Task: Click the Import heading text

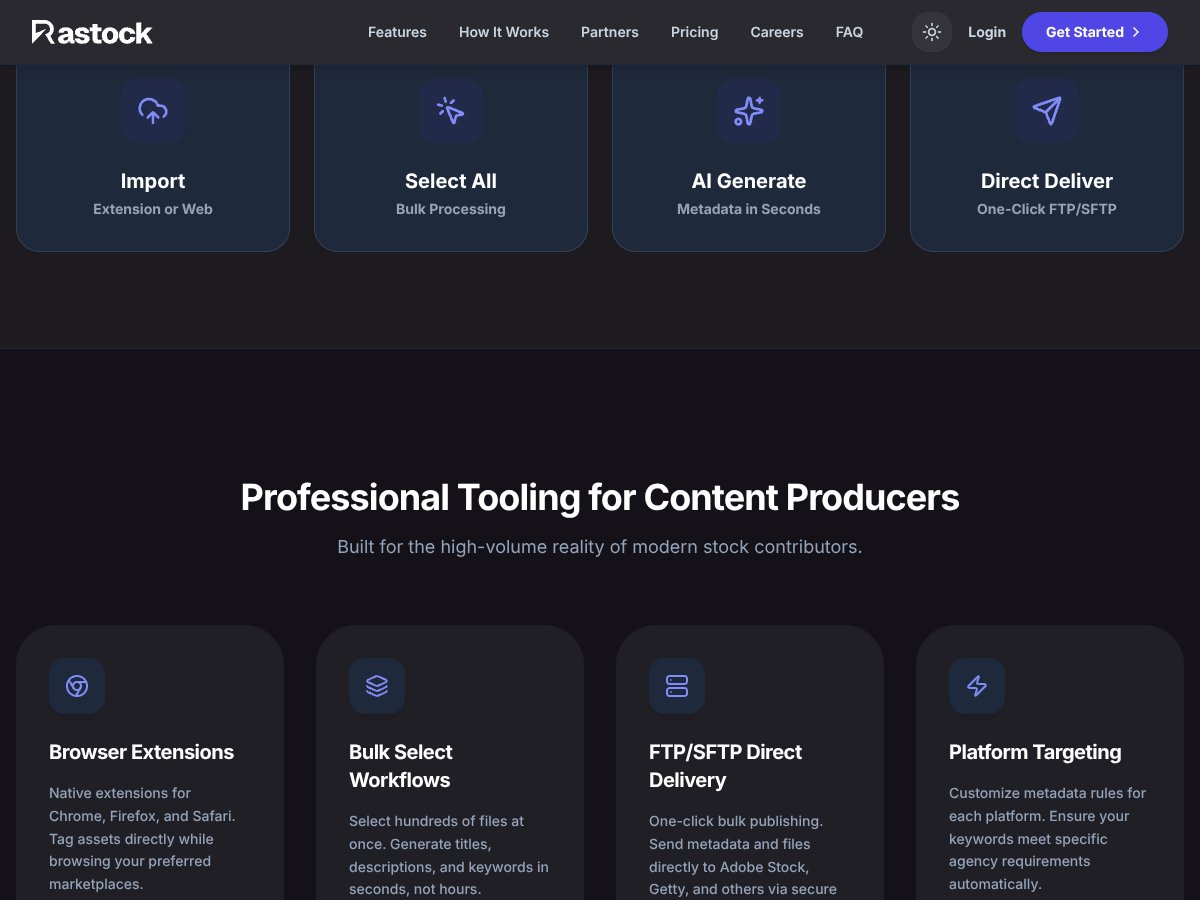Action: 153,181
